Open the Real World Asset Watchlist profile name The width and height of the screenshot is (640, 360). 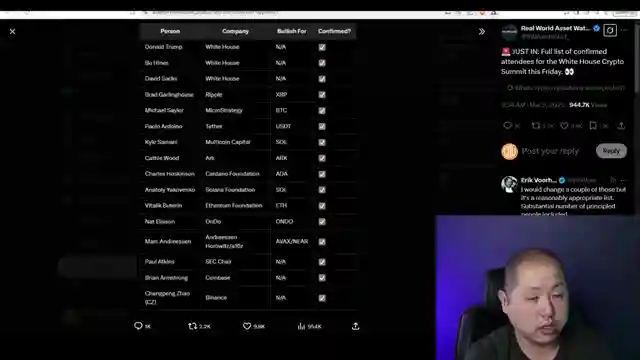coord(556,28)
